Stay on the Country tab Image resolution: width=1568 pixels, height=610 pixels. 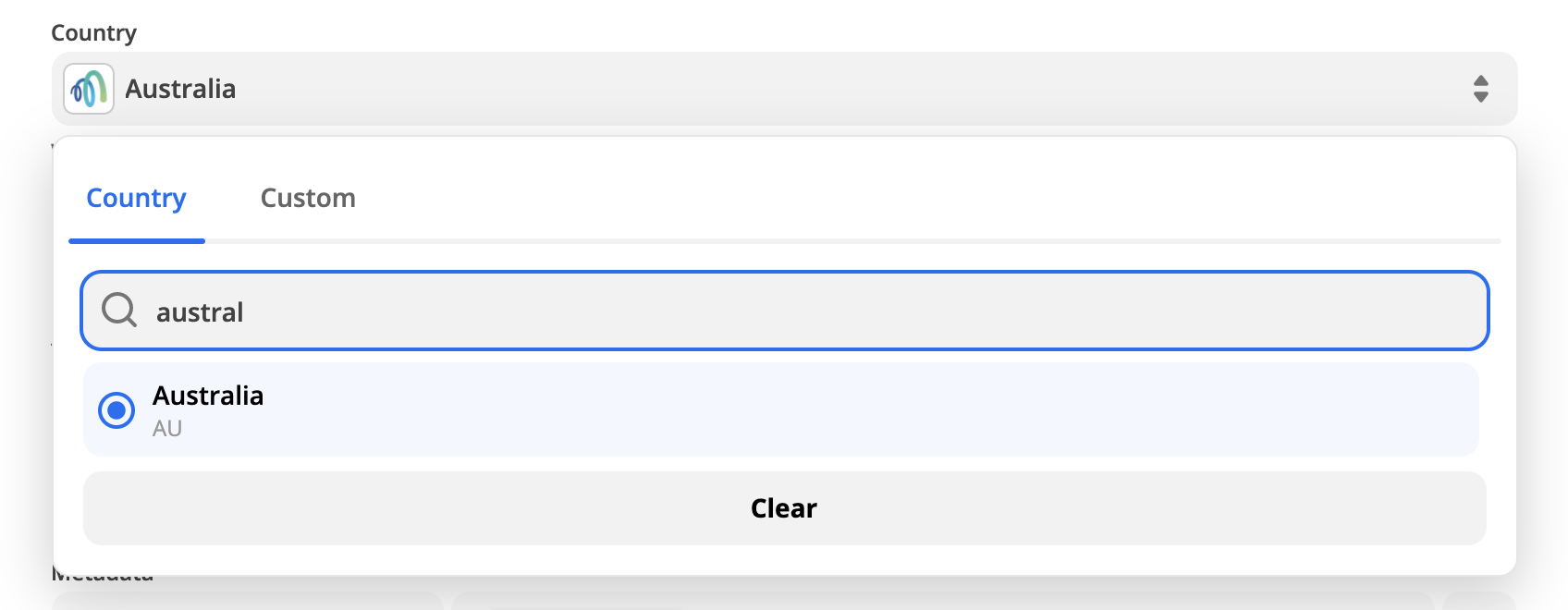[136, 198]
